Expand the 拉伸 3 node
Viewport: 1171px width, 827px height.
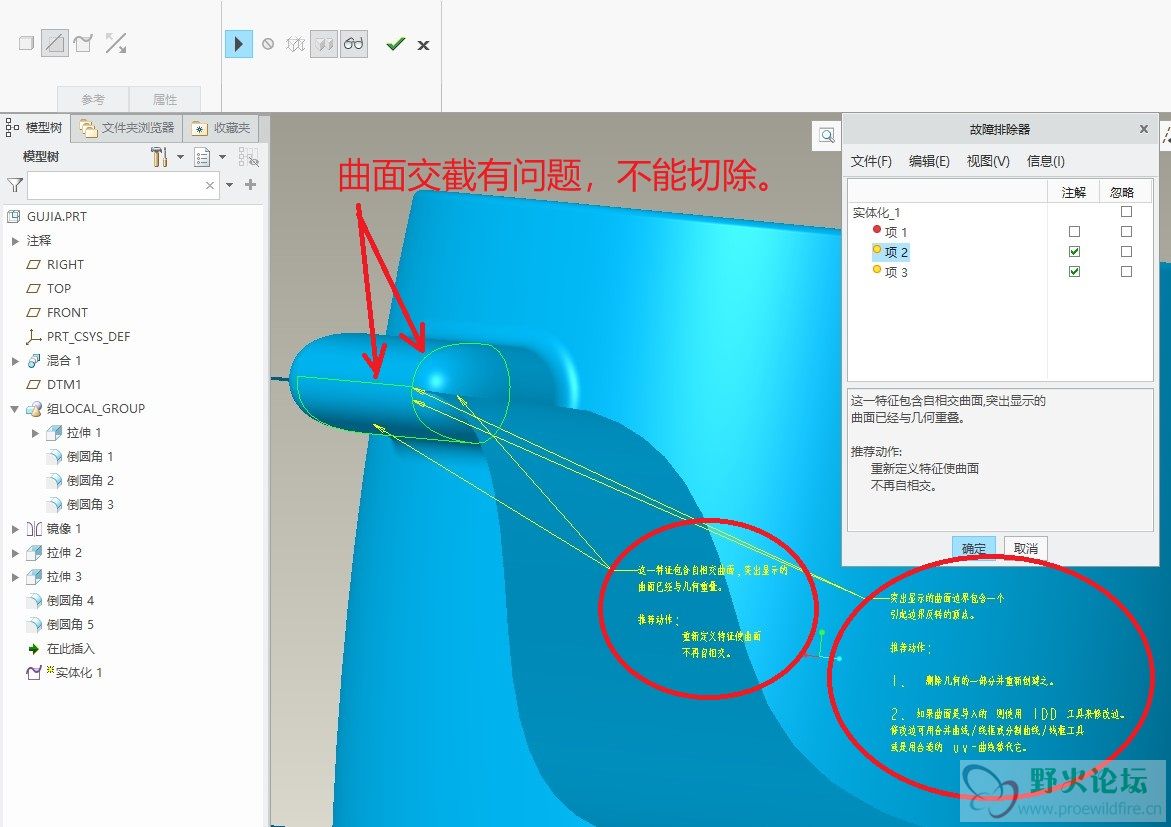[15, 577]
